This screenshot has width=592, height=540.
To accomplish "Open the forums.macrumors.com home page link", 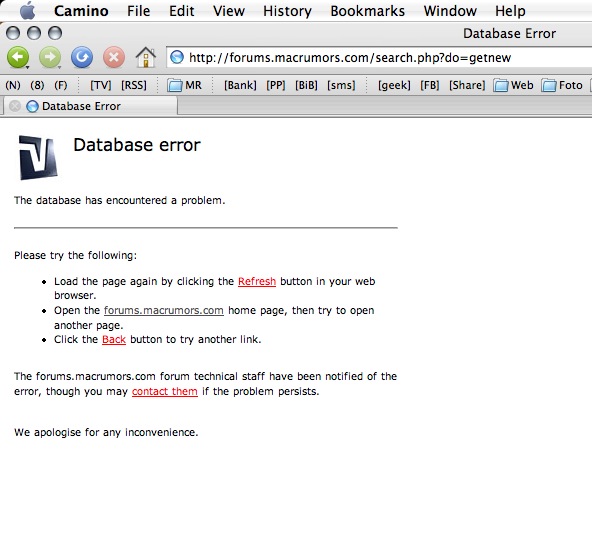I will tap(164, 310).
